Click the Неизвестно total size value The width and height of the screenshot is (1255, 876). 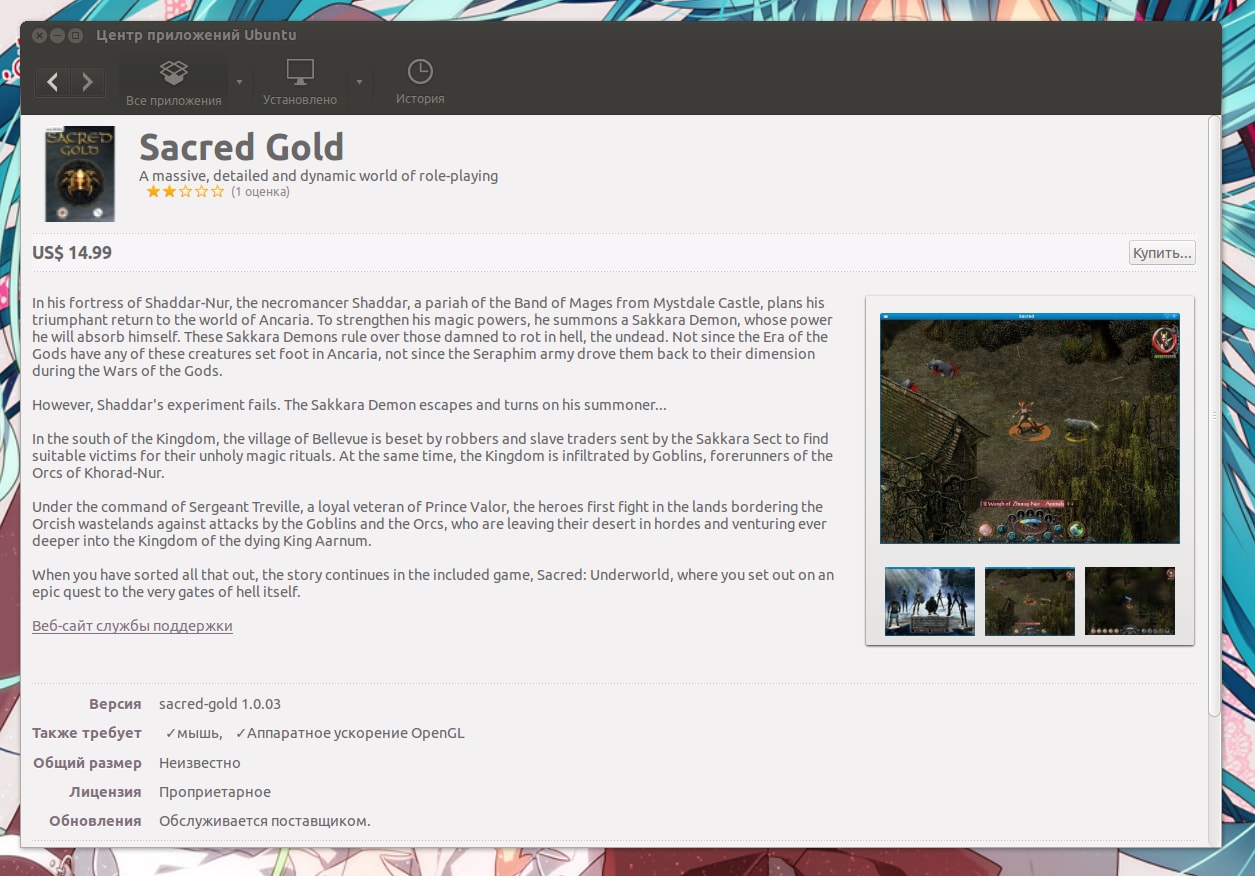click(x=200, y=763)
